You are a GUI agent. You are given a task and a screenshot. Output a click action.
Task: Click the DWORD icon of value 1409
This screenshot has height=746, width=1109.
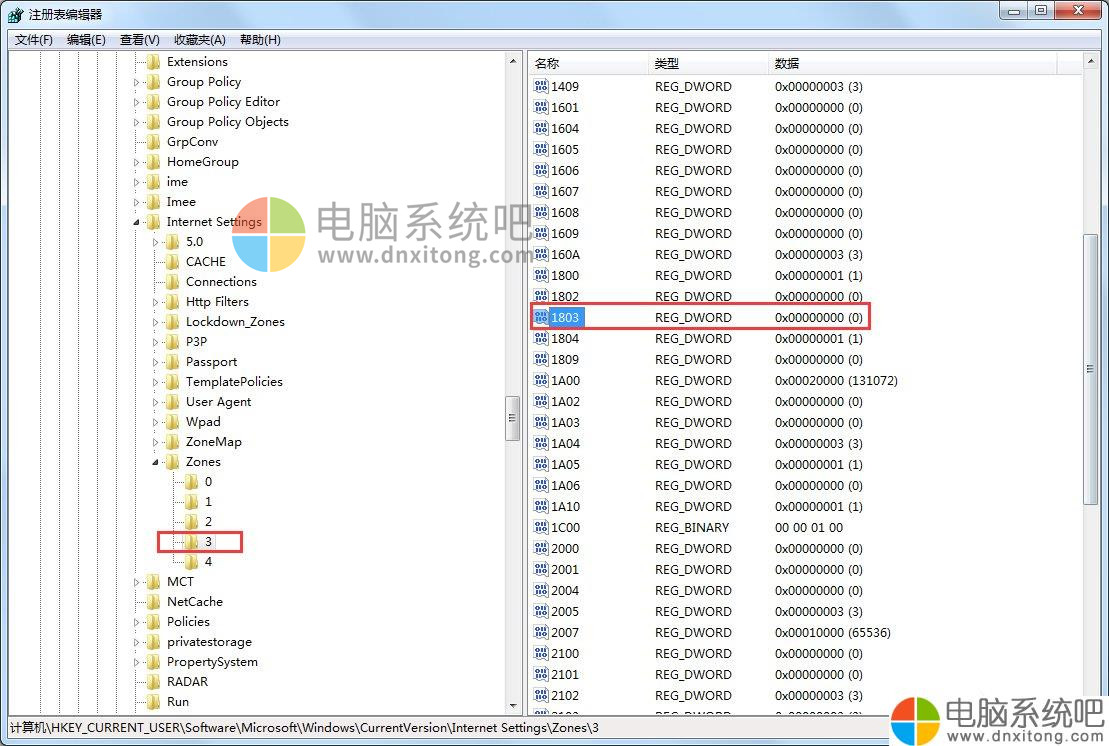pyautogui.click(x=541, y=86)
